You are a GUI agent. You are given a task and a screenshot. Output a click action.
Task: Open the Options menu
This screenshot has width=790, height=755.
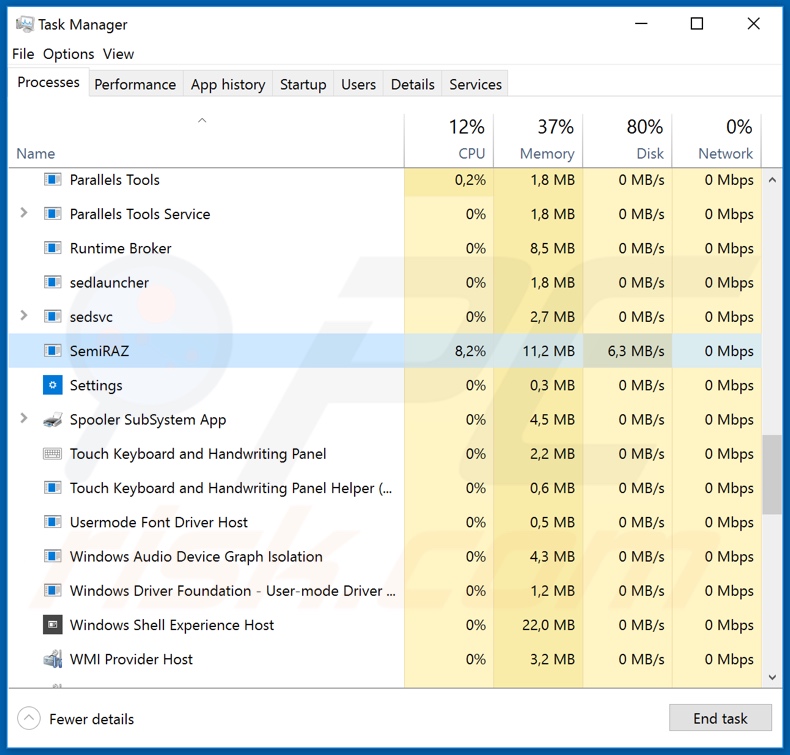click(69, 54)
